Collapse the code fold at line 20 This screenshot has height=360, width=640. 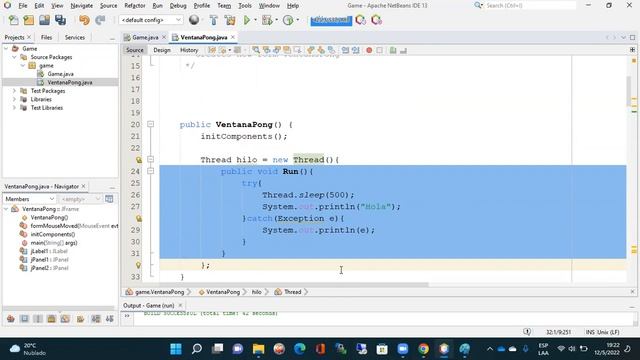click(x=151, y=124)
